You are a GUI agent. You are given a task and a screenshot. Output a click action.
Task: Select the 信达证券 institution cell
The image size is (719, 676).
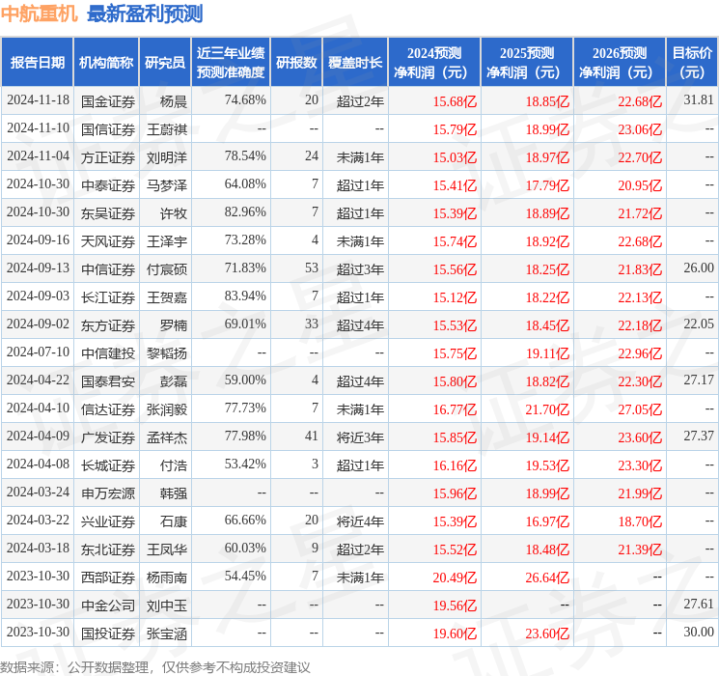(108, 409)
